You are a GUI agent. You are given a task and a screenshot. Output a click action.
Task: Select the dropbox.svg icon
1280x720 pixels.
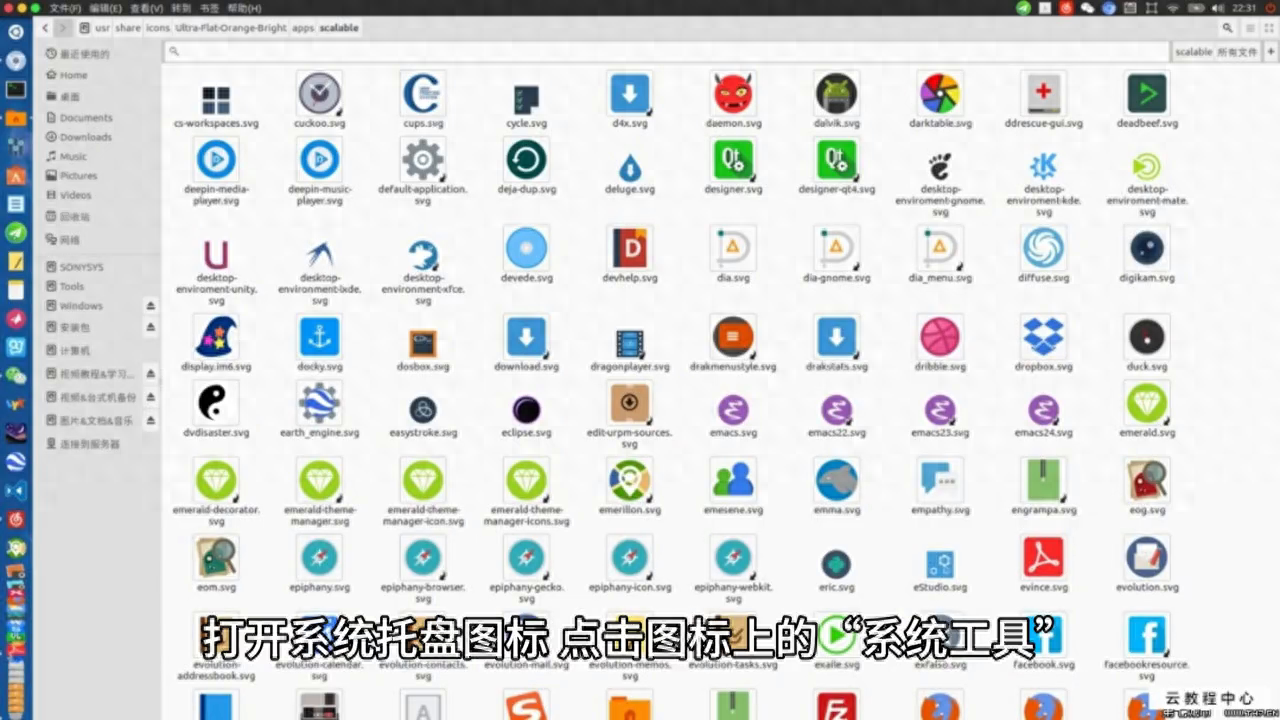click(x=1043, y=337)
